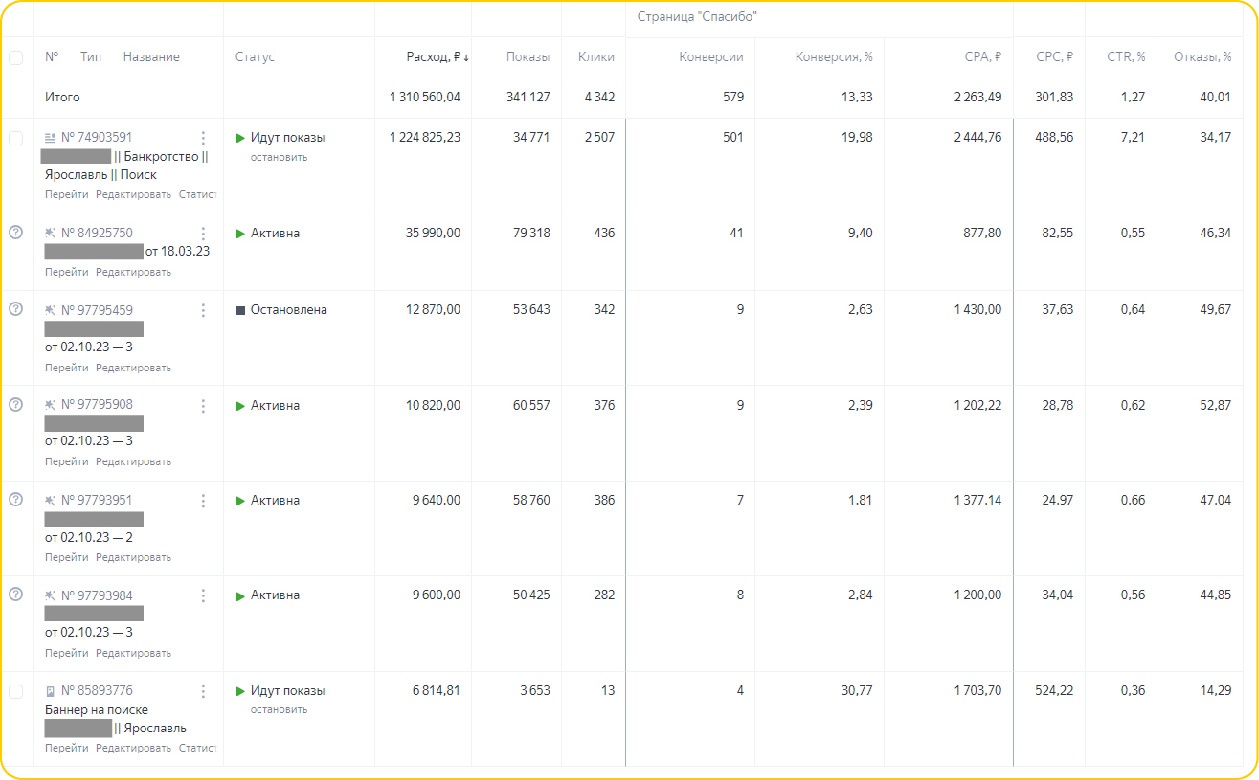Sort table by CTR, % column
Viewport: 1259px width, 780px height.
pos(1126,57)
